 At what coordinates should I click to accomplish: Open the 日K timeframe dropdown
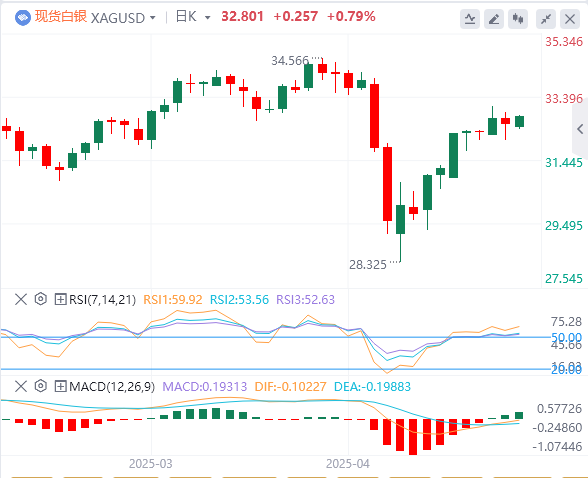point(207,18)
